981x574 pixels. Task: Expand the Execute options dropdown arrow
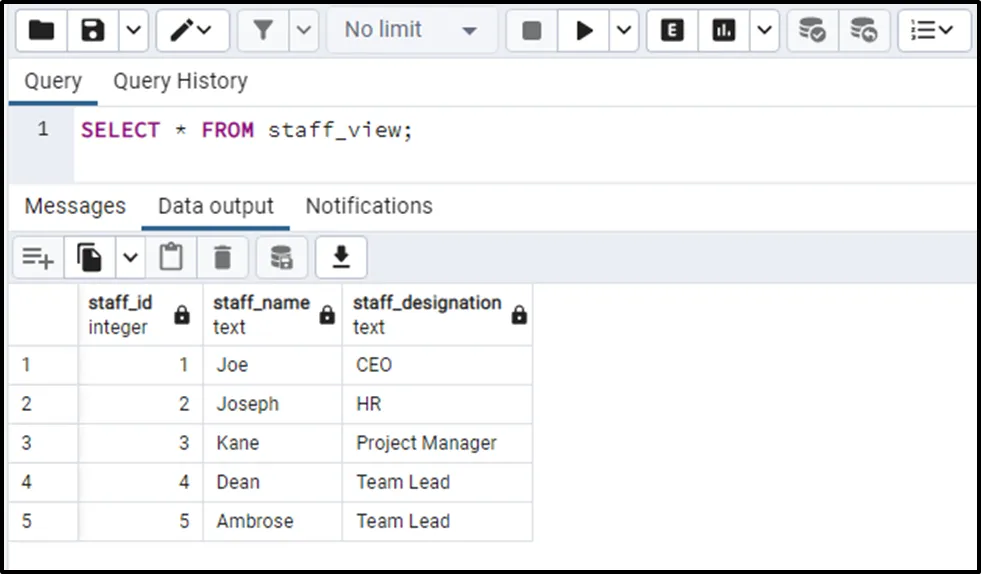[x=624, y=31]
